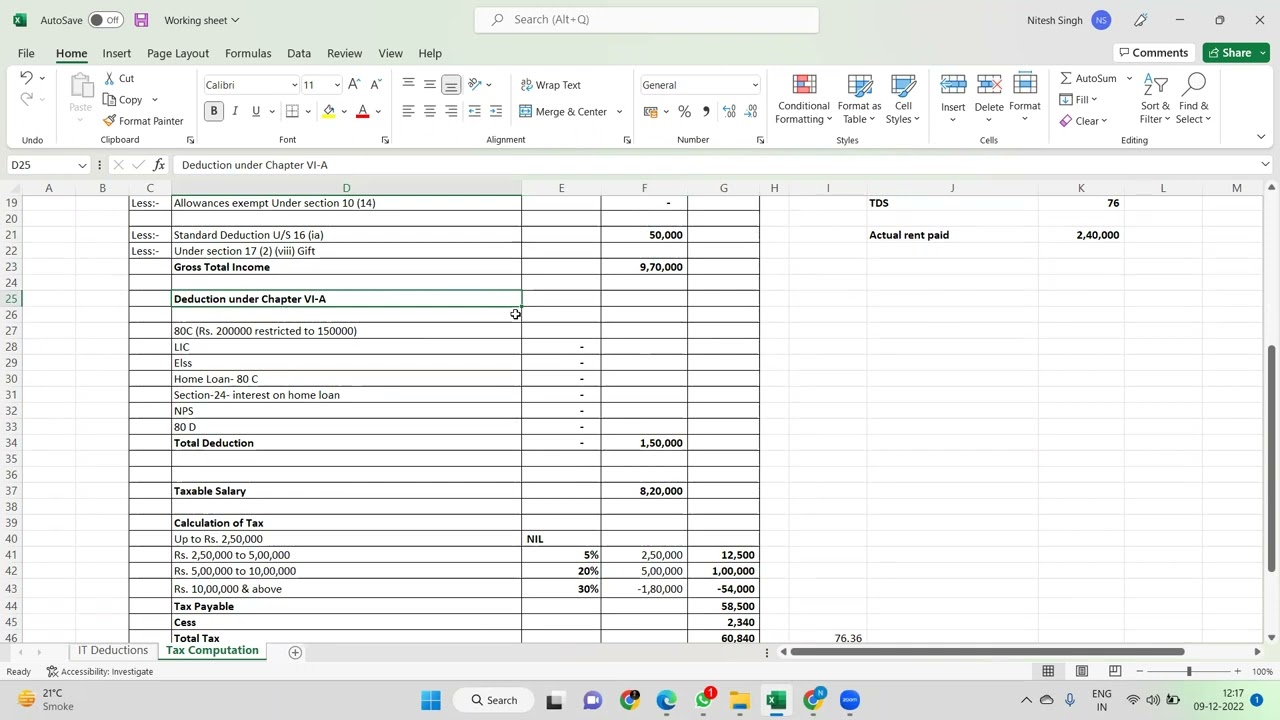This screenshot has width=1280, height=720.
Task: Open Merge & Center dropdown arrow
Action: click(619, 112)
